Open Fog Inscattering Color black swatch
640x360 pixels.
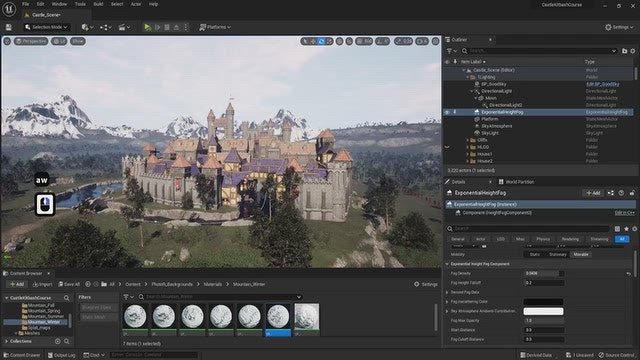[543, 302]
